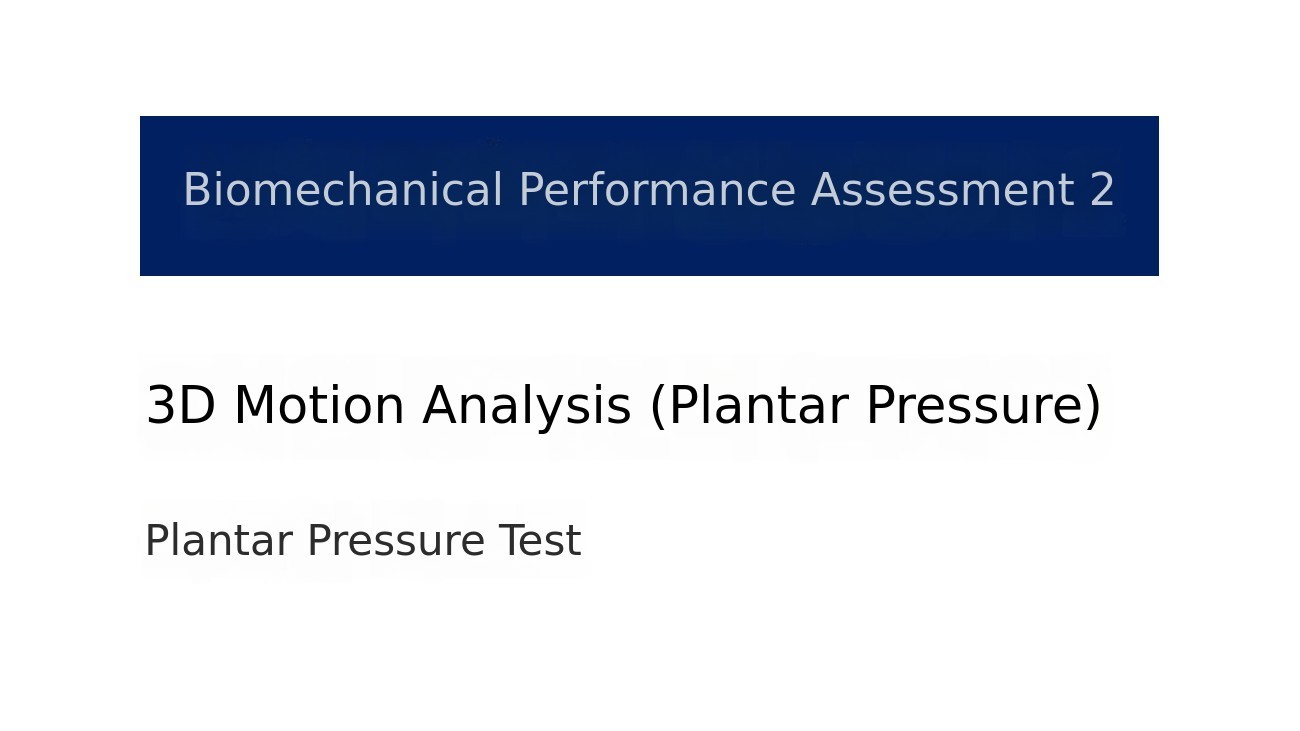Click 3D at the start of the heading
Viewport: 1300px width, 731px height.
[x=181, y=406]
